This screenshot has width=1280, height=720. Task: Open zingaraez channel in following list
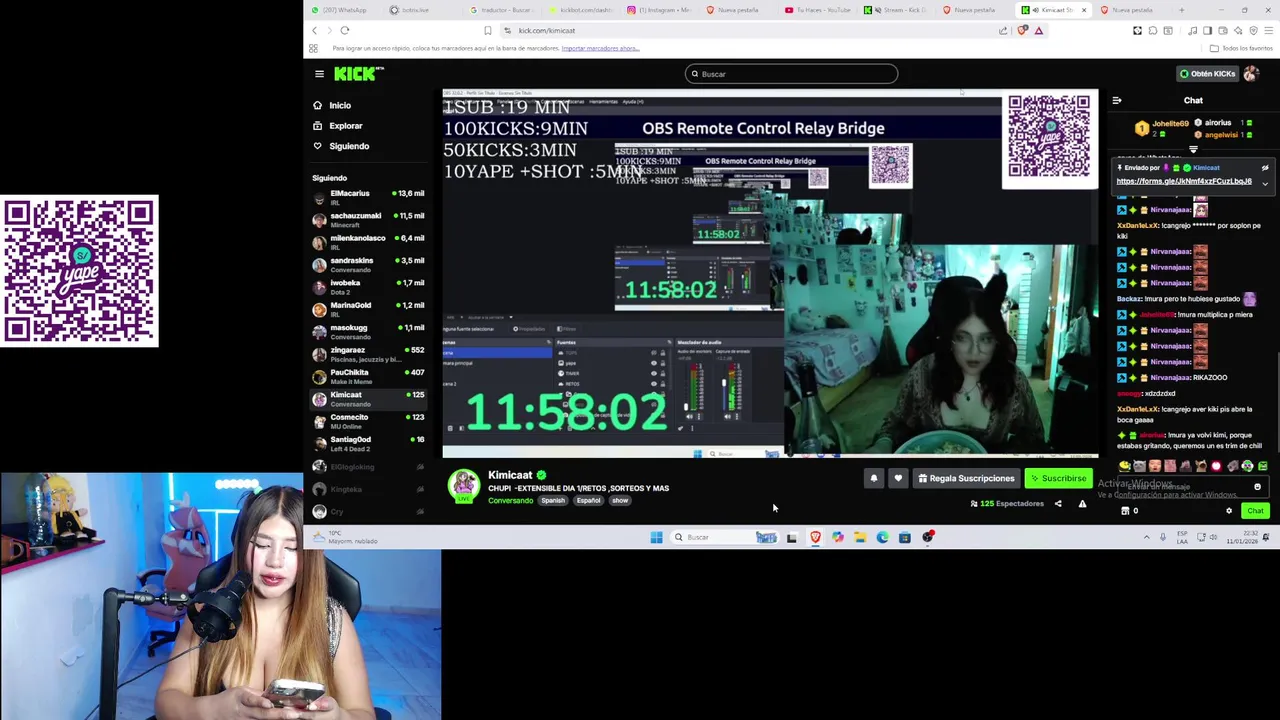pos(368,354)
